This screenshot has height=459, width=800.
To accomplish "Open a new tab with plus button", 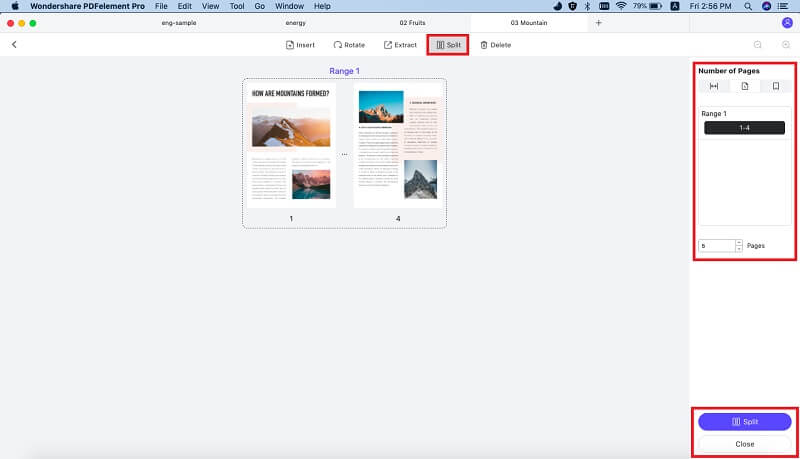I will [x=599, y=22].
